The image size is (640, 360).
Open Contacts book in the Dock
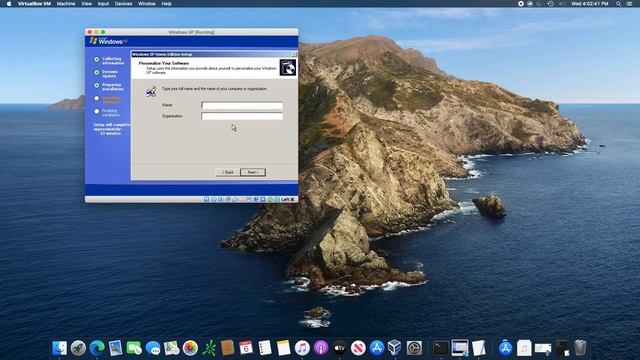pyautogui.click(x=227, y=348)
